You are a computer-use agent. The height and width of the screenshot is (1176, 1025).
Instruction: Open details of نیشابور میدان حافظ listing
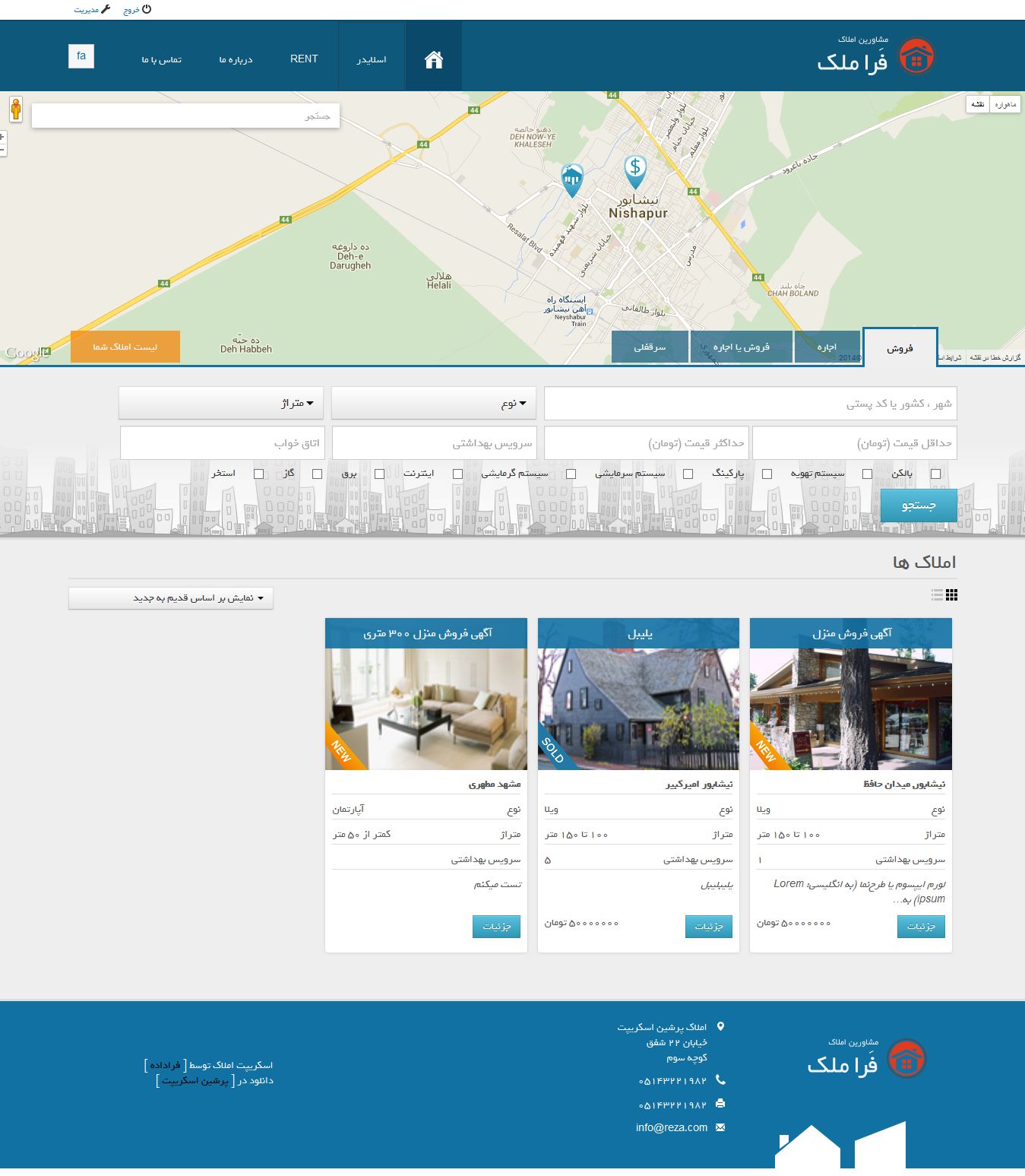(x=921, y=927)
